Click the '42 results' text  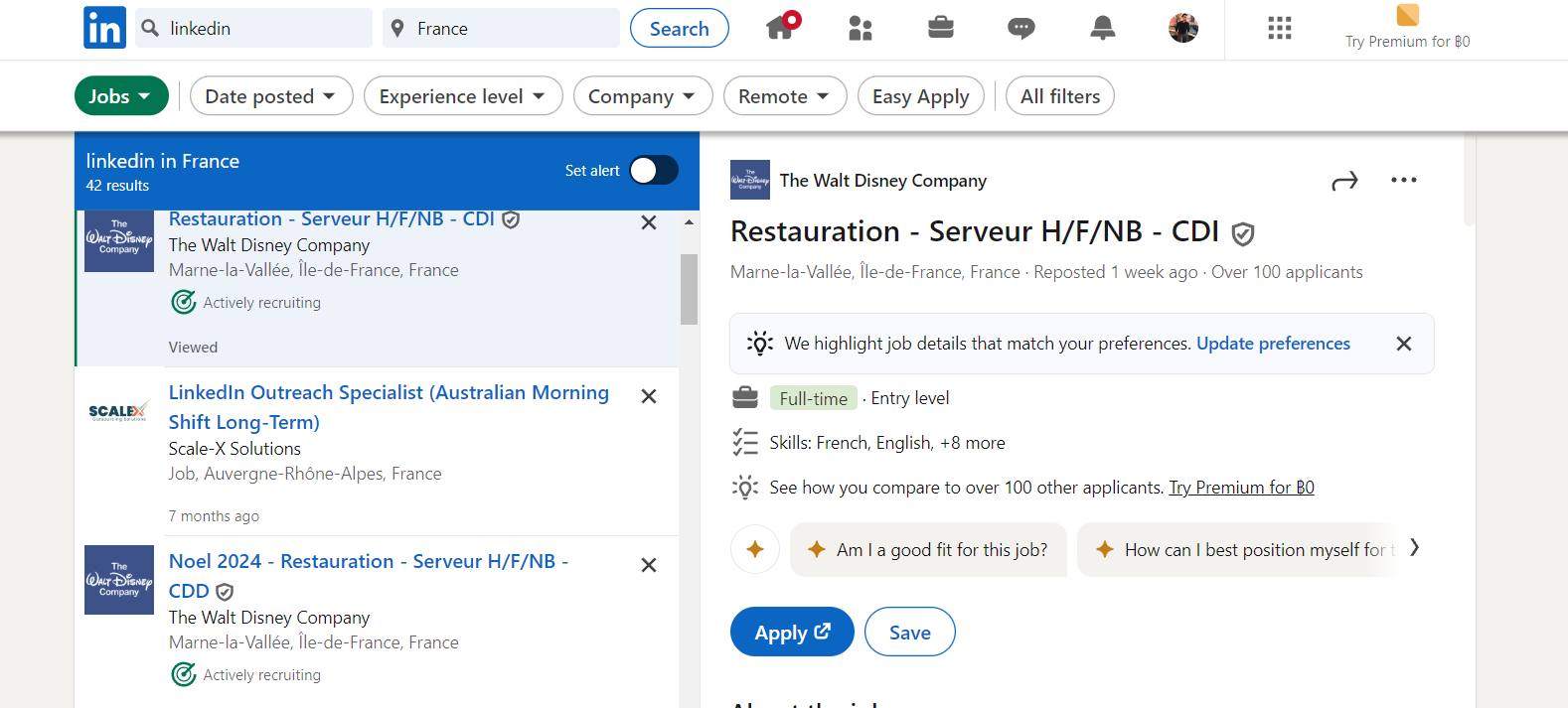[x=117, y=186]
